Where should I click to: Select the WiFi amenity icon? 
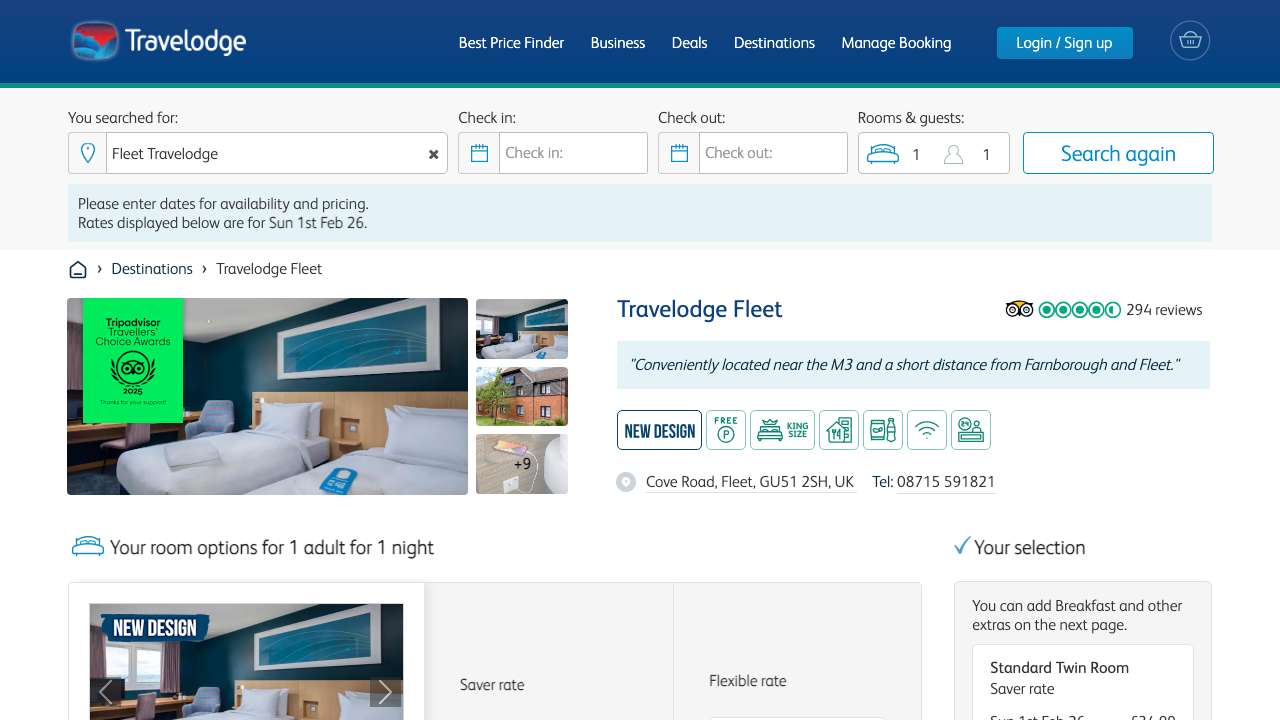[x=927, y=430]
